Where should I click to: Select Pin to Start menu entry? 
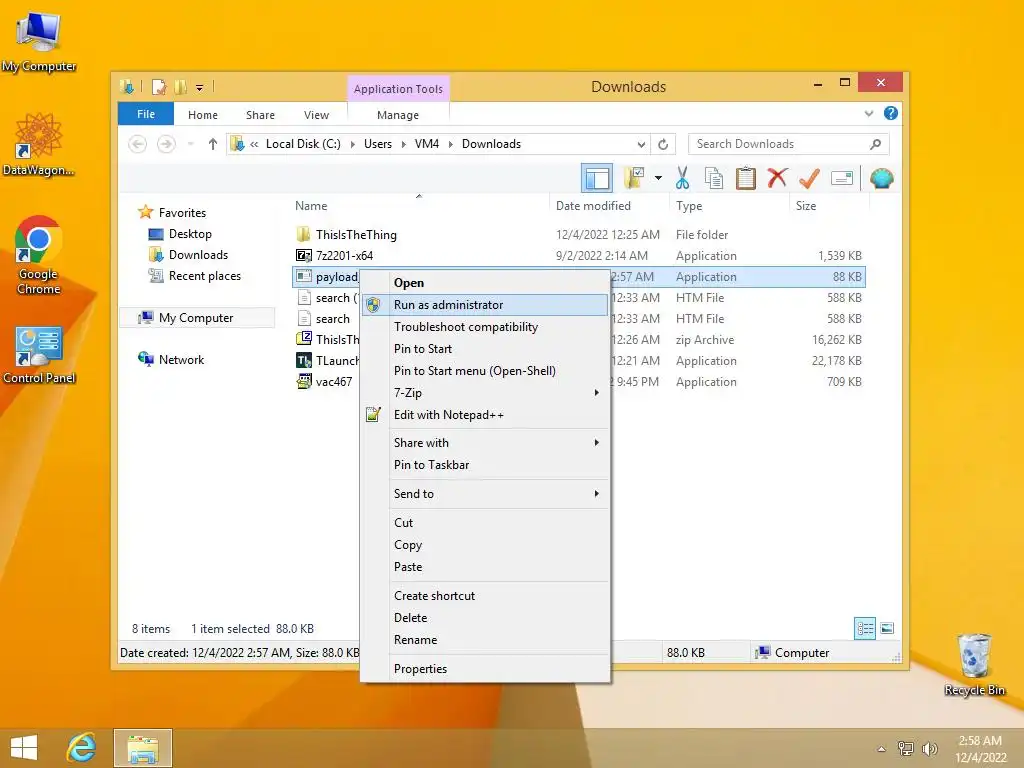[485, 349]
